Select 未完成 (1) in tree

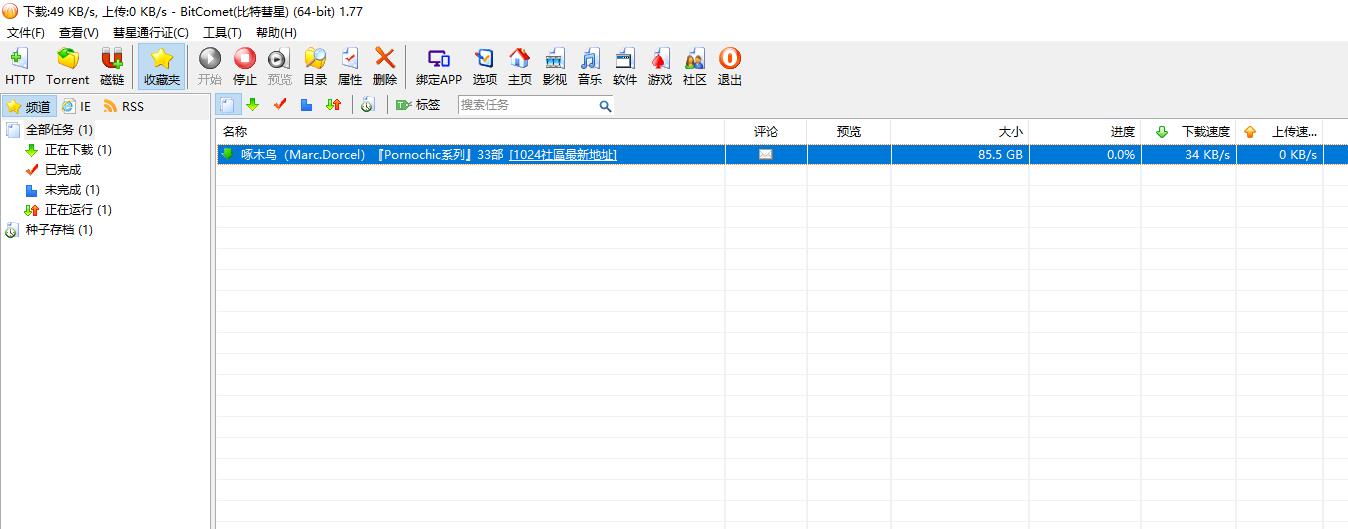pyautogui.click(x=62, y=190)
